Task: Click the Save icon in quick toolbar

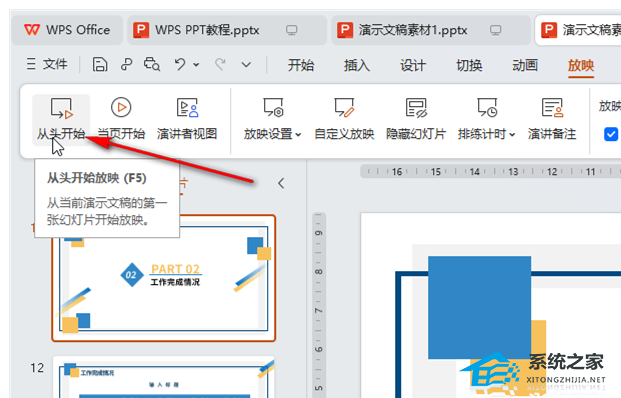Action: 100,64
